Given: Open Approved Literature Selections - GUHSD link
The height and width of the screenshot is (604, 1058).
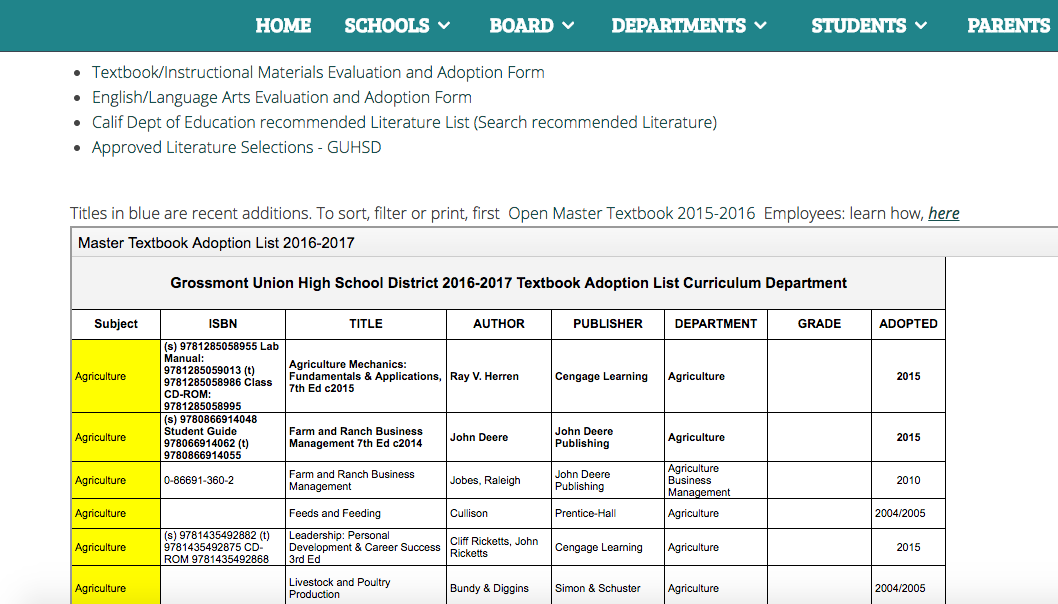Looking at the screenshot, I should (236, 147).
